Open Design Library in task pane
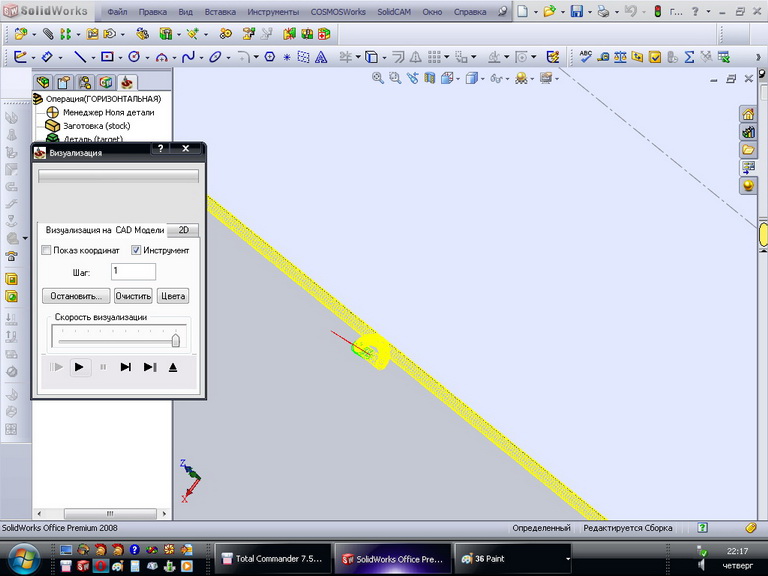Viewport: 768px width, 576px height. pyautogui.click(x=748, y=132)
